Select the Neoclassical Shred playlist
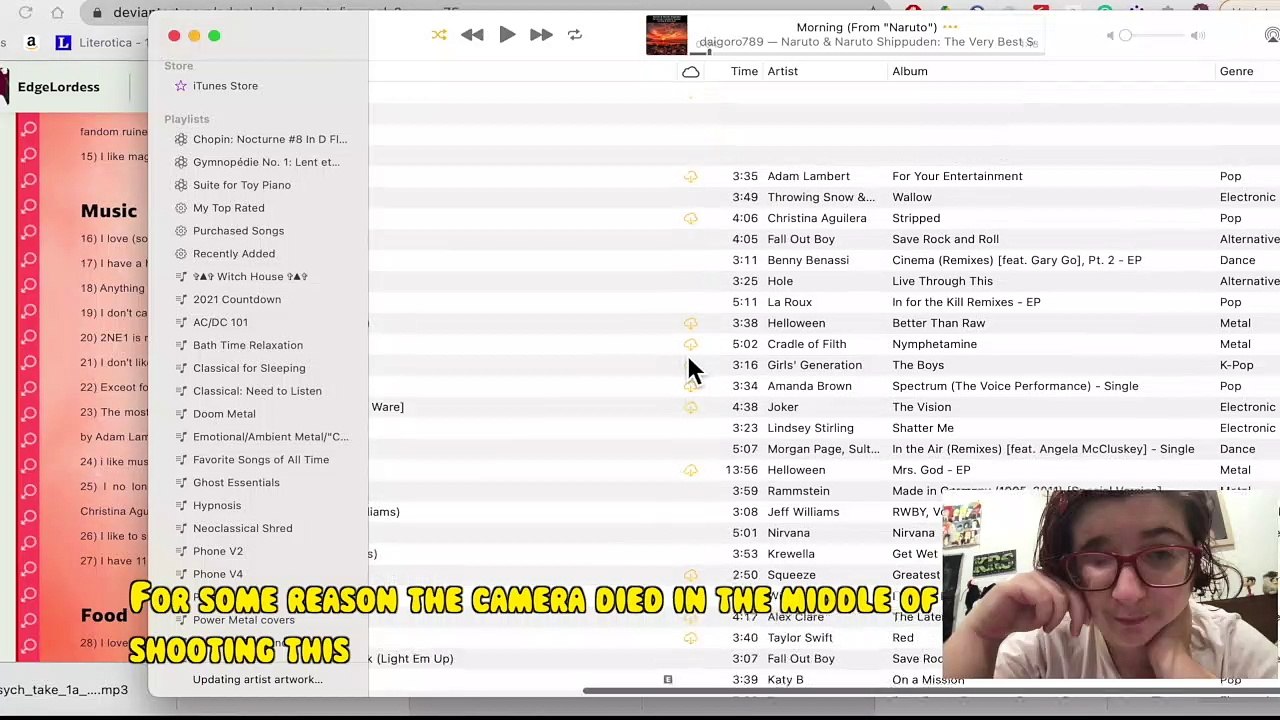Screen dimensions: 1280x720 point(243,528)
